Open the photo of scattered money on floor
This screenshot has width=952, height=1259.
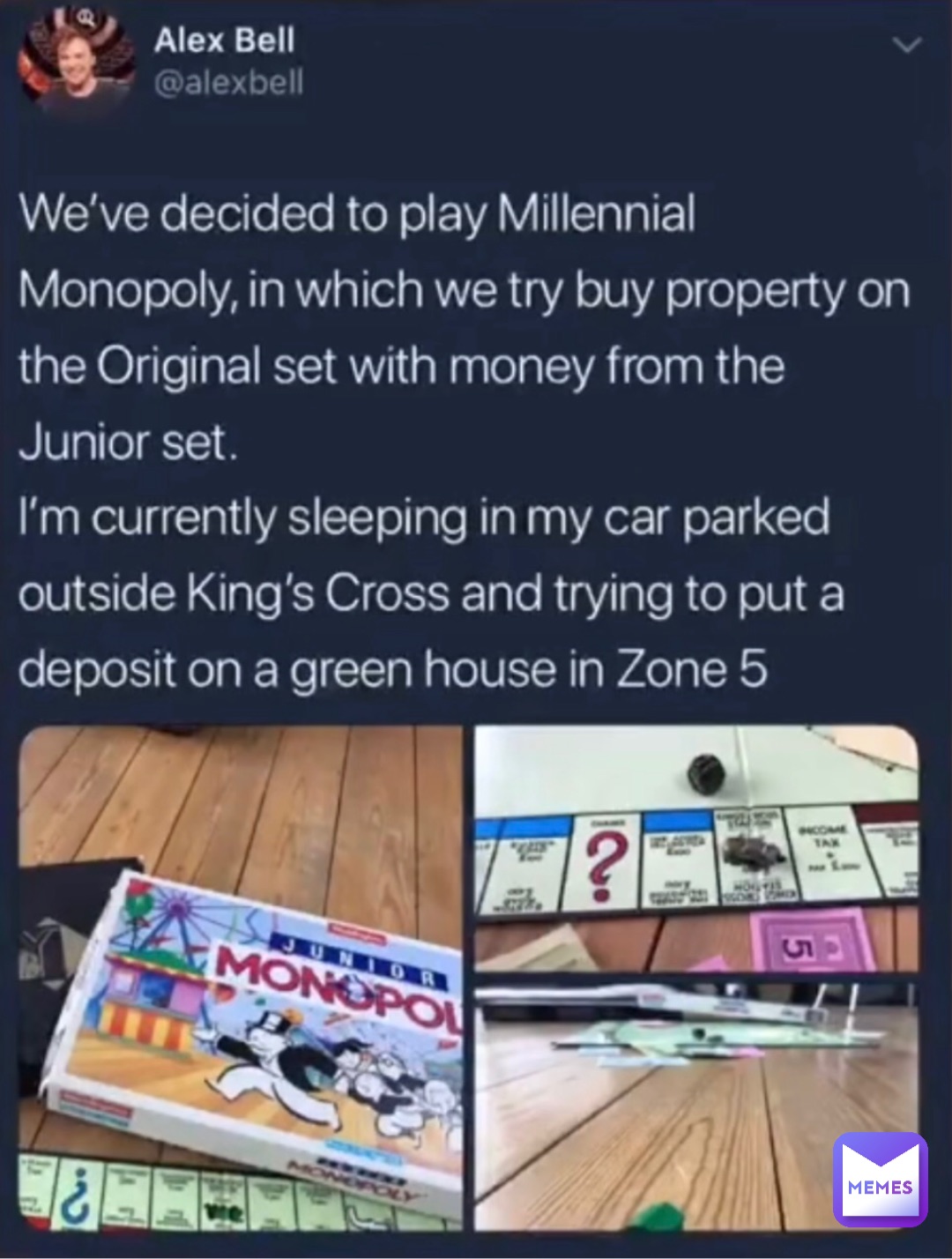pyautogui.click(x=696, y=1106)
